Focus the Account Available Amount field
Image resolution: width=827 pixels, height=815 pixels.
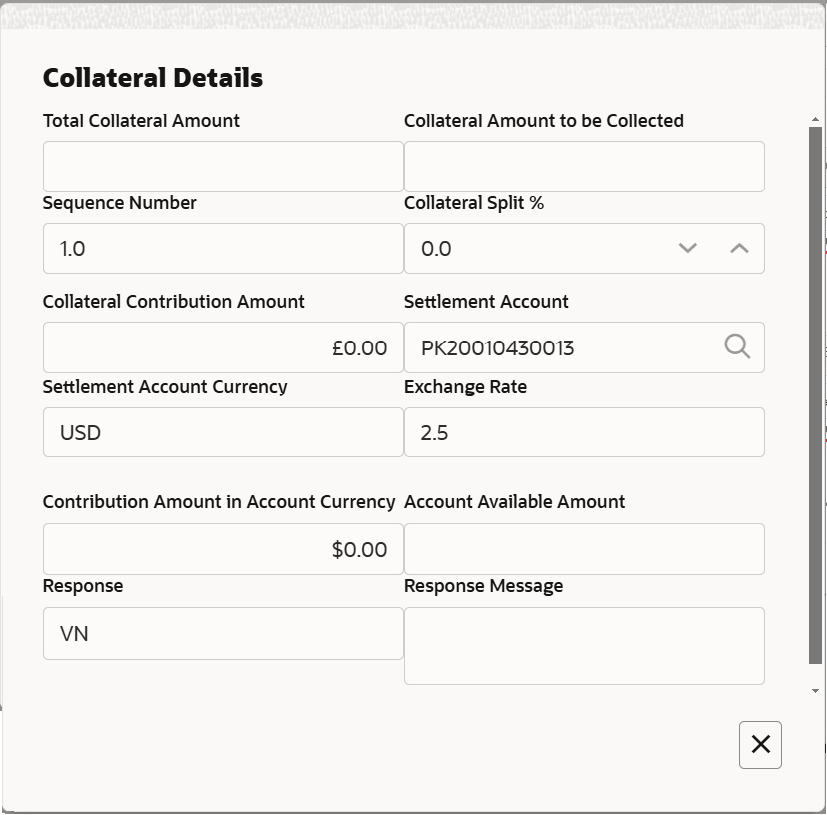[584, 549]
